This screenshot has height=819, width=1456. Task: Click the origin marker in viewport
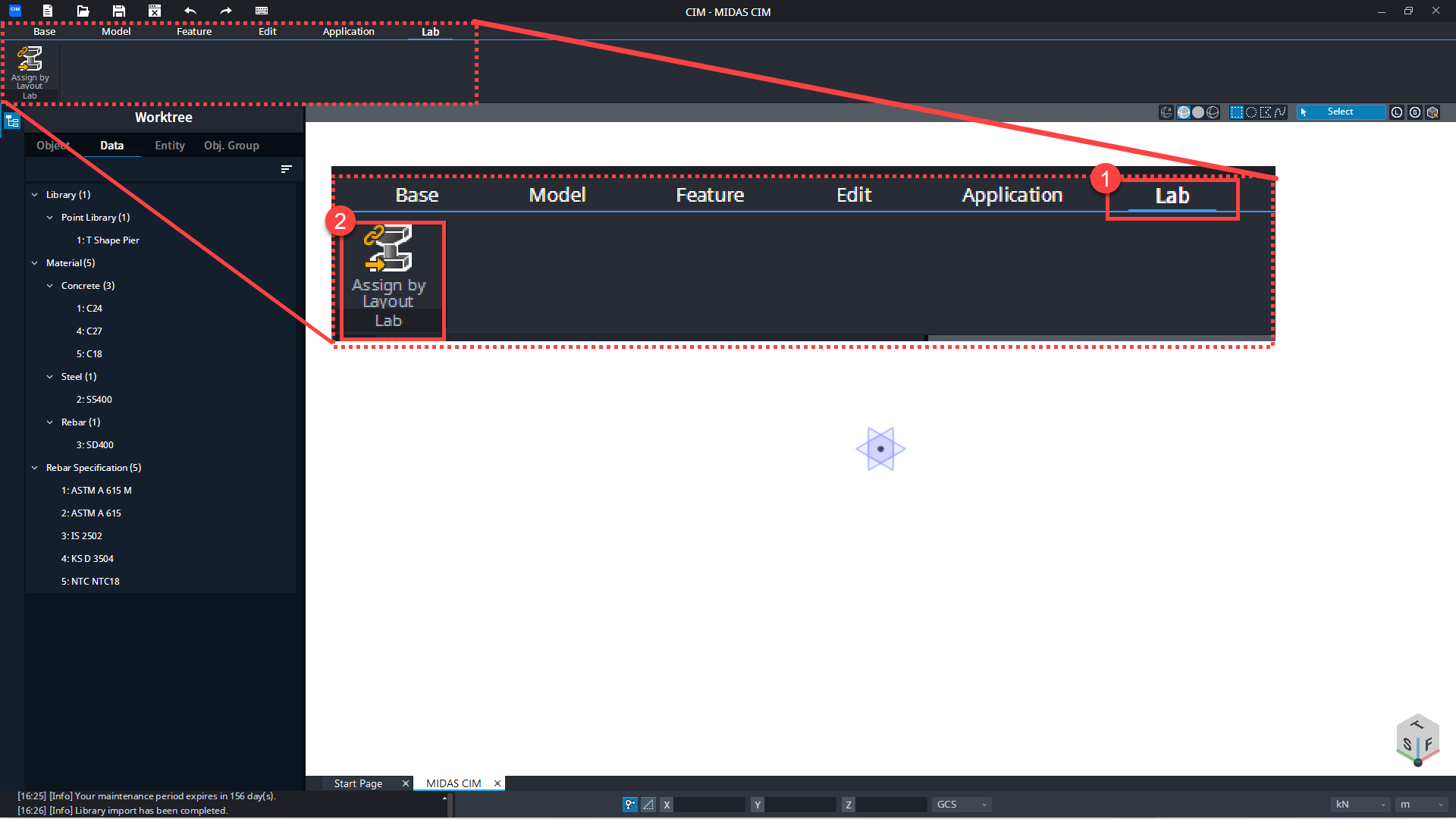click(x=880, y=449)
